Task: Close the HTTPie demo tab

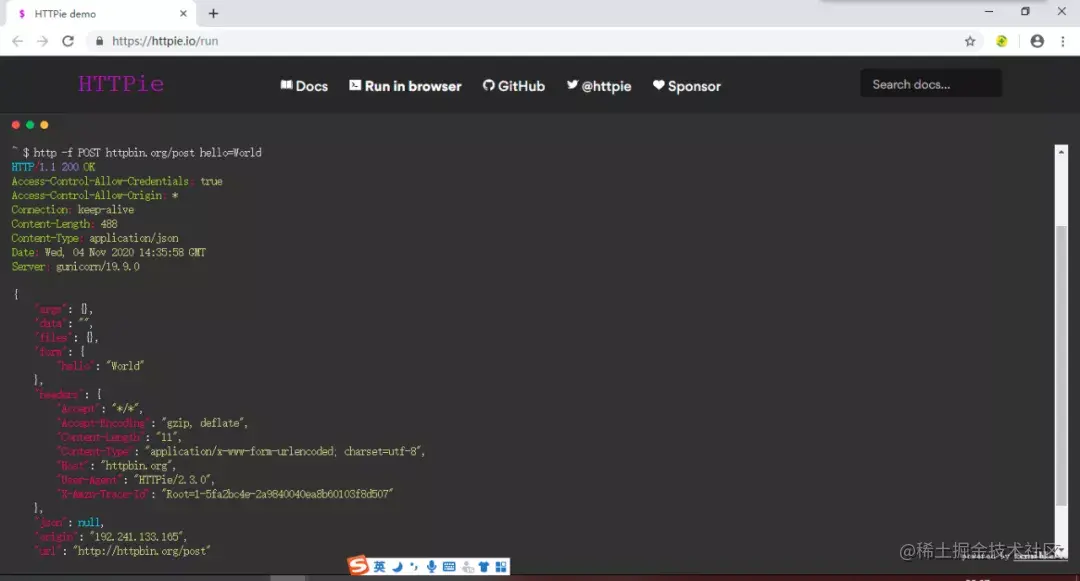Action: coord(183,14)
